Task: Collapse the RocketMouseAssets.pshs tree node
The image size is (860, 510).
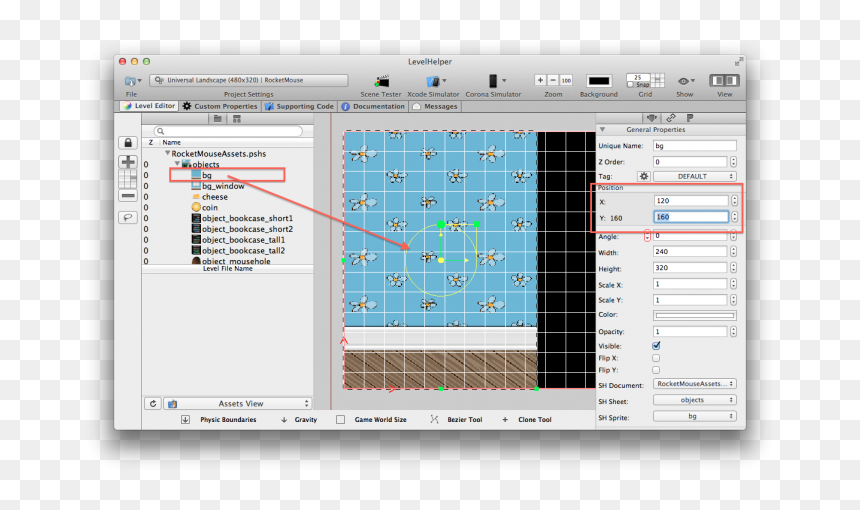Action: [167, 154]
